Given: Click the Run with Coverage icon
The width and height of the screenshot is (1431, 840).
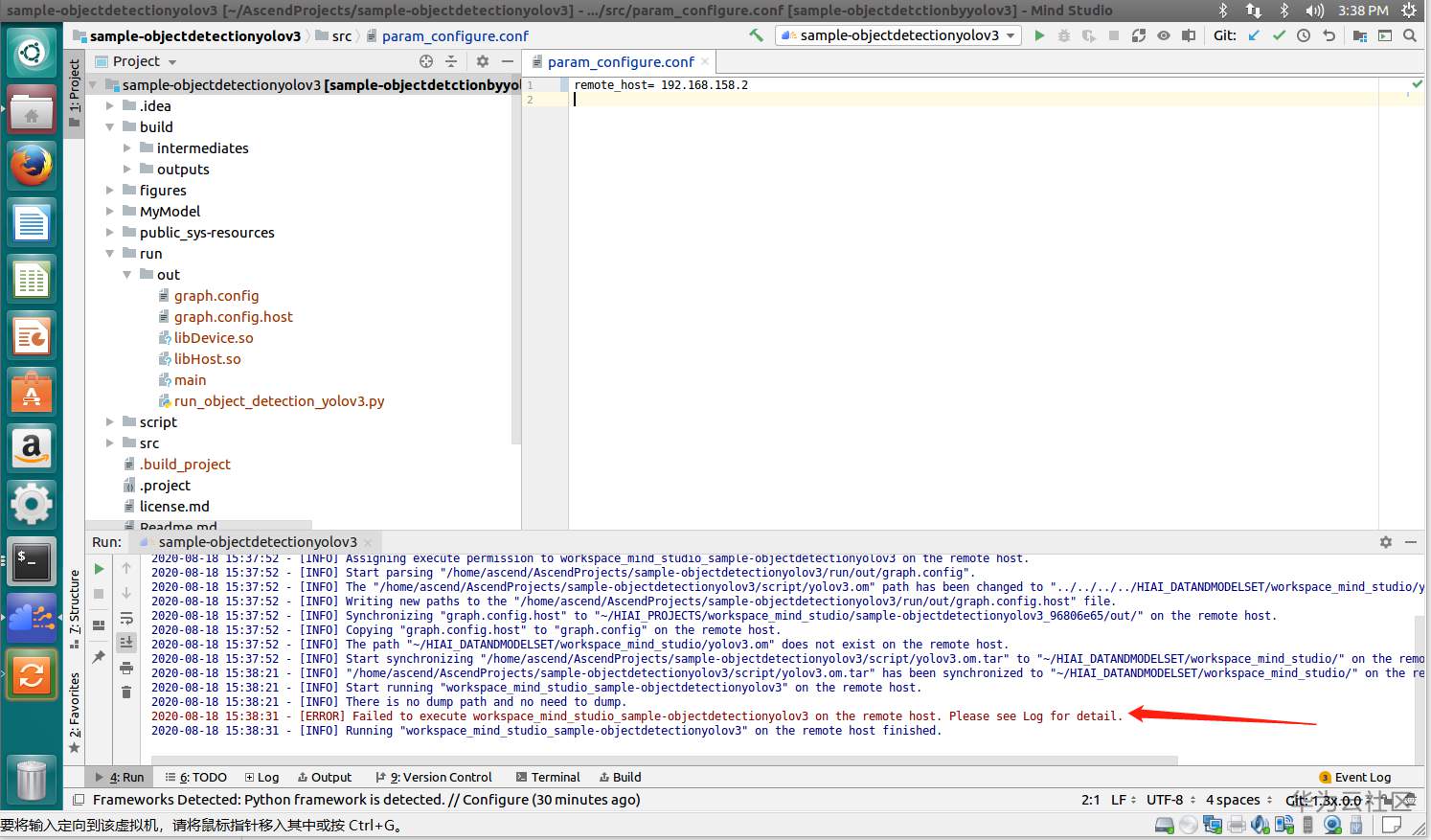Looking at the screenshot, I should pyautogui.click(x=1089, y=35).
